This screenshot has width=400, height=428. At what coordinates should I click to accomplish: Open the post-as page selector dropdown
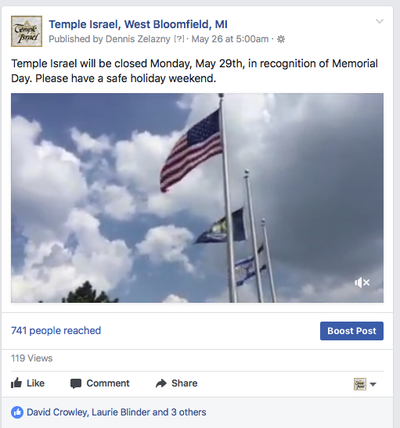373,384
